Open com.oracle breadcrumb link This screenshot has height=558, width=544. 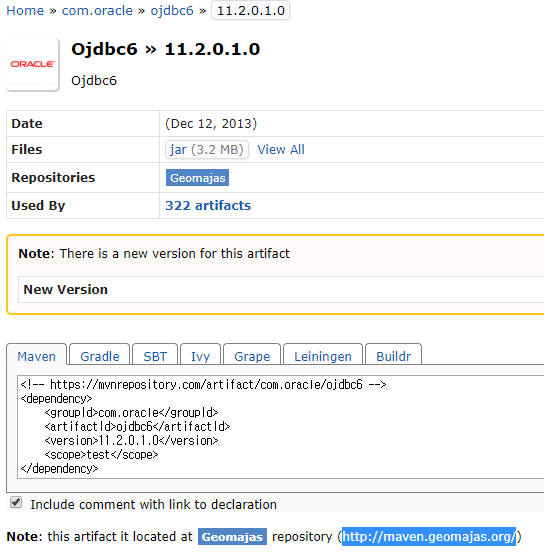(x=97, y=11)
